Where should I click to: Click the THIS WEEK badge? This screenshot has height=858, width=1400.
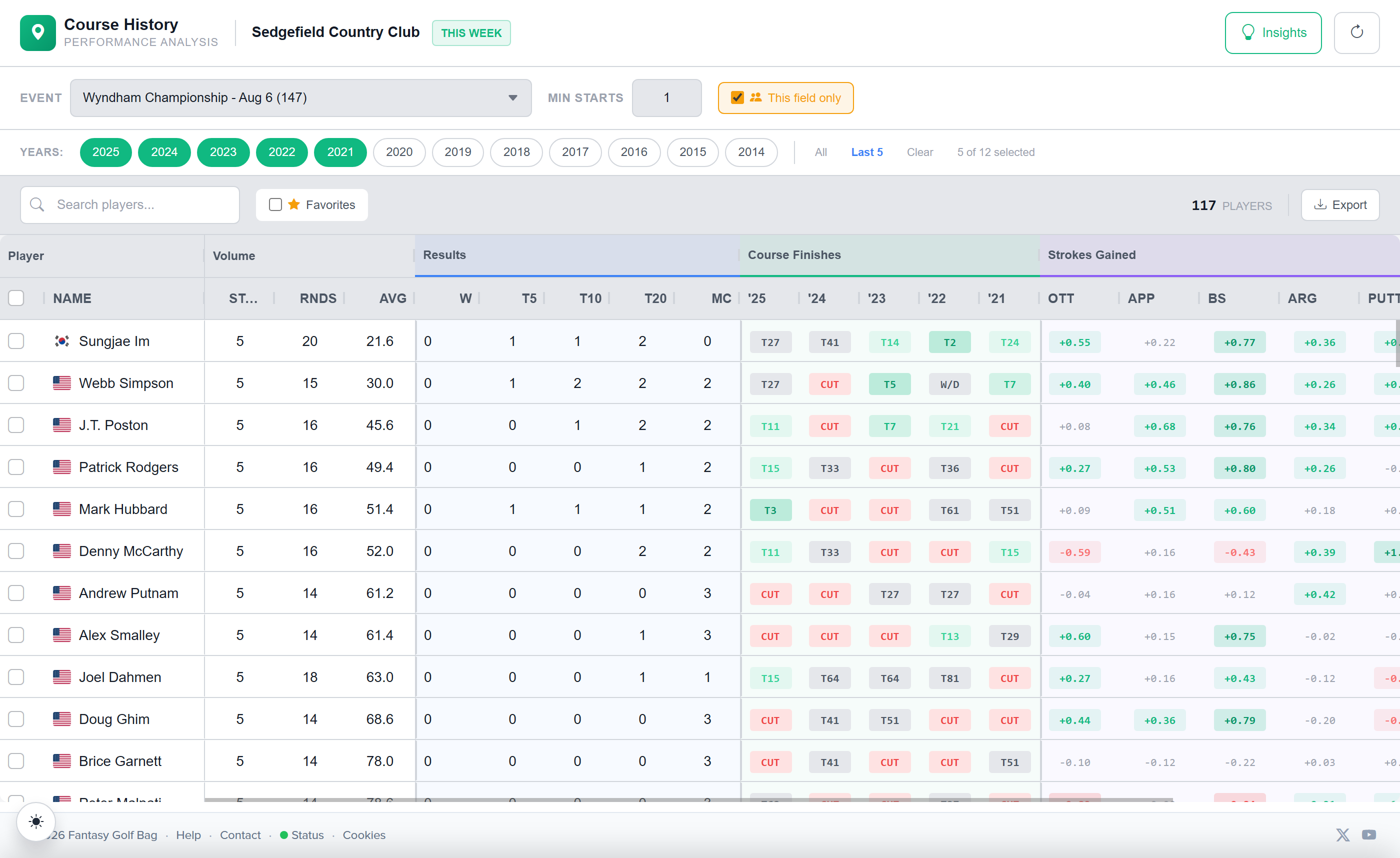(x=471, y=33)
